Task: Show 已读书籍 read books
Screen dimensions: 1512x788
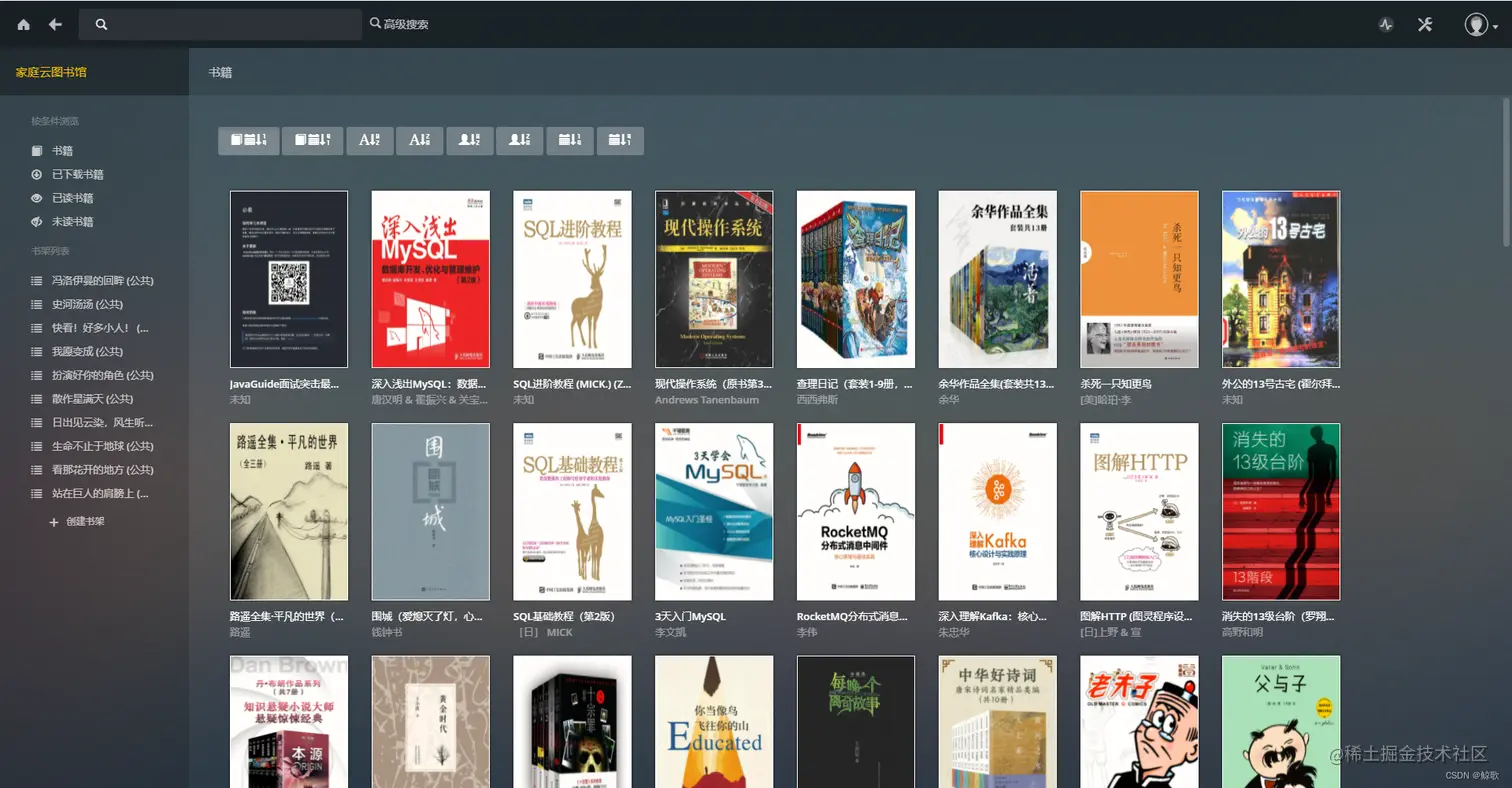Action: tap(62, 198)
